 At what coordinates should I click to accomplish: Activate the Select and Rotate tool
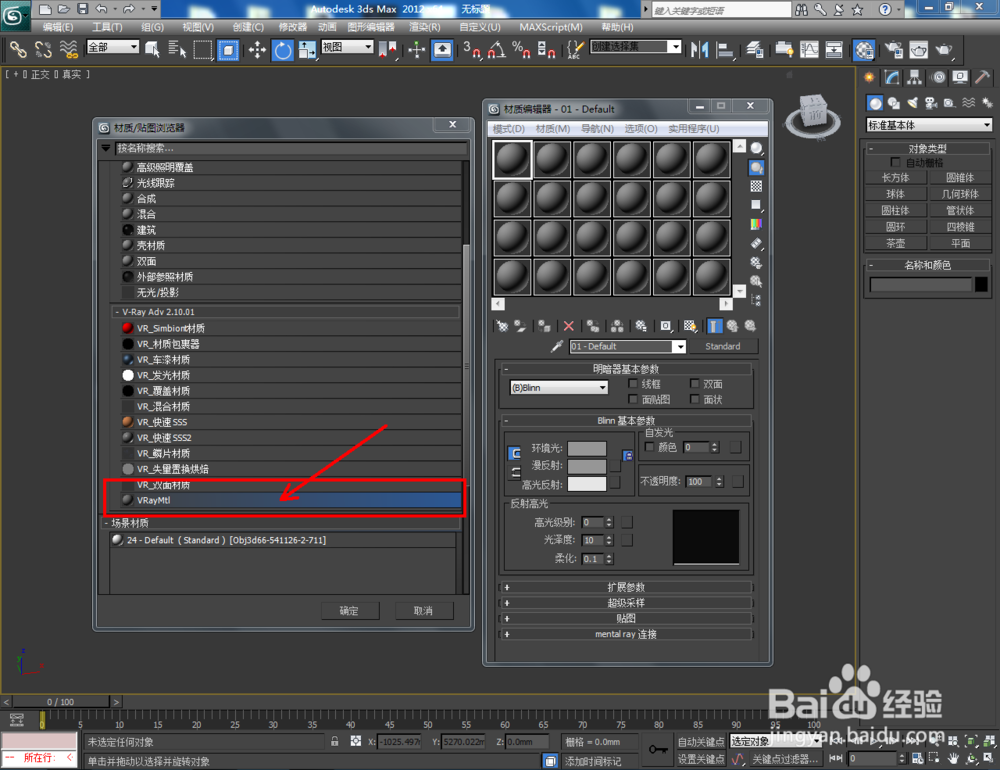point(283,50)
